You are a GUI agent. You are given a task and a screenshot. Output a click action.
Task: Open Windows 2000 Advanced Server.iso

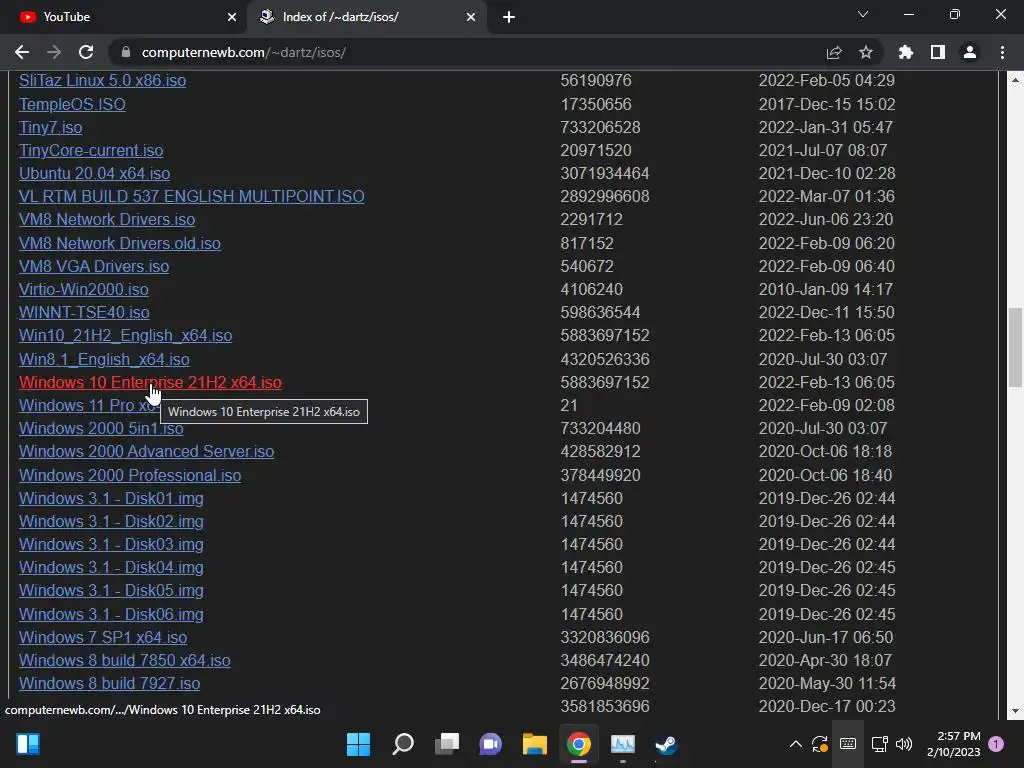coord(146,451)
